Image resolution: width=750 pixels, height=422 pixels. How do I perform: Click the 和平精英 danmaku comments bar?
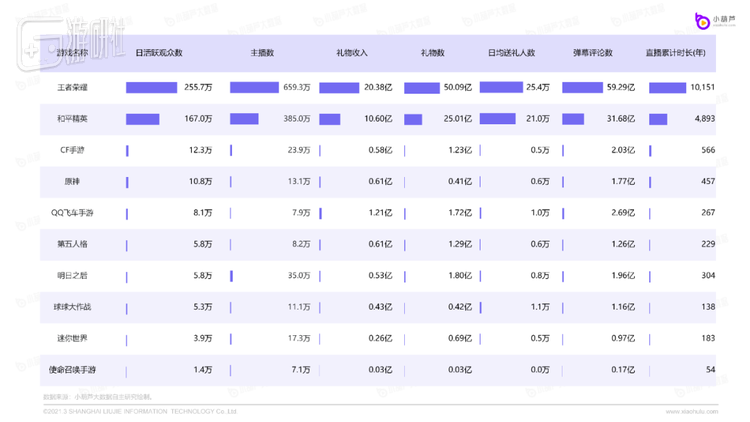tap(573, 119)
